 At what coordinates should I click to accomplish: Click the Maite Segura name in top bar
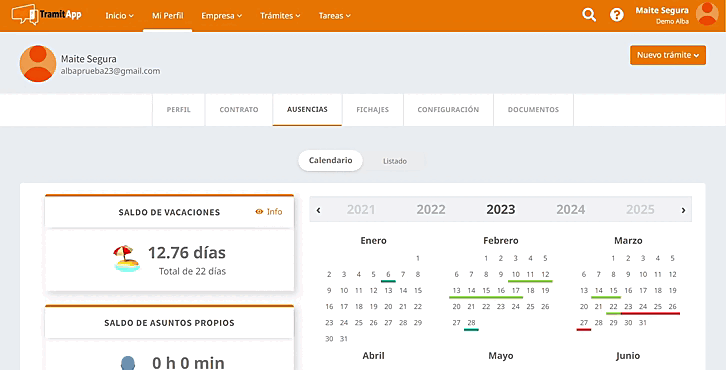[x=662, y=10]
